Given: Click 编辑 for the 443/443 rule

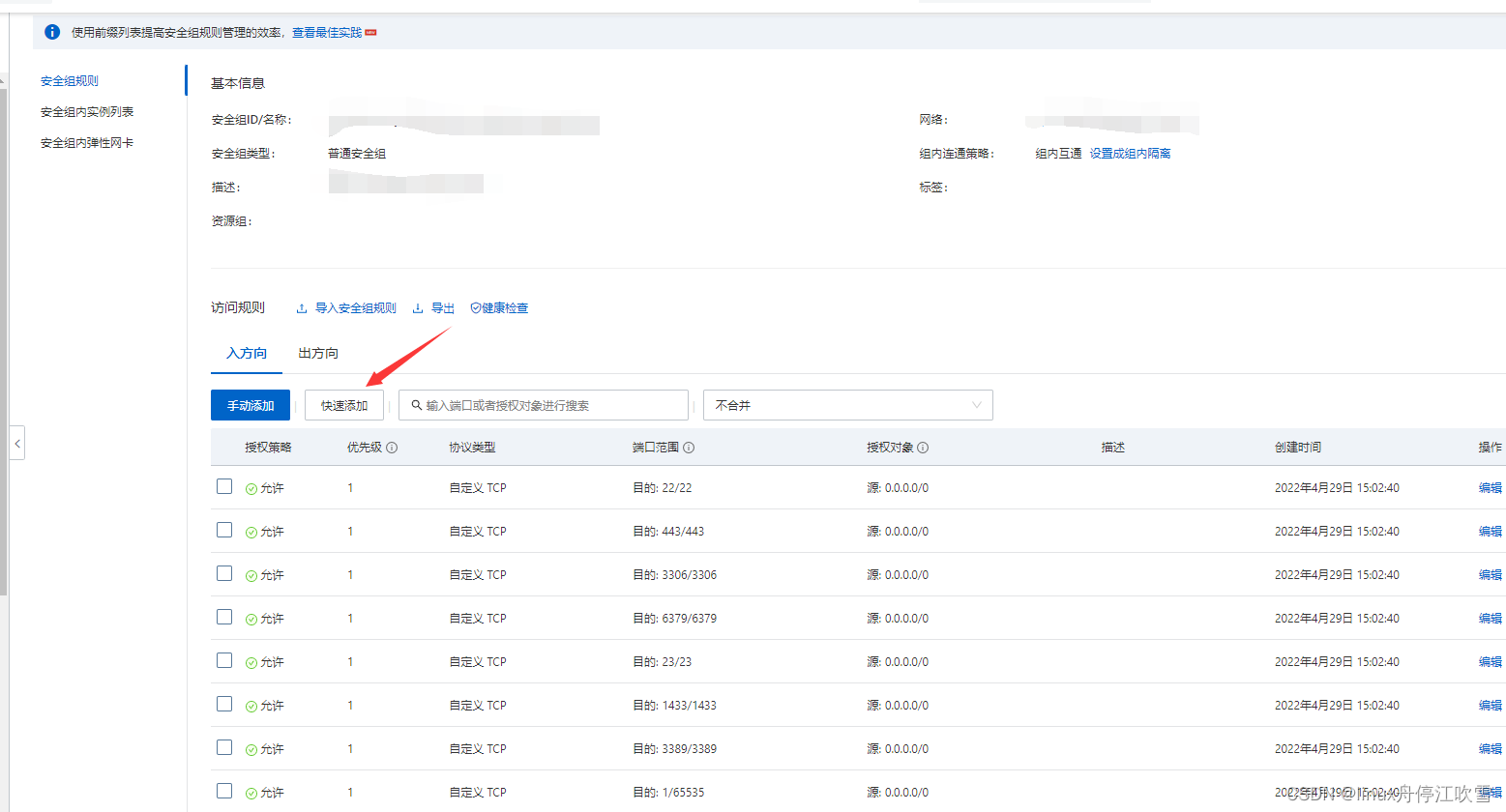Looking at the screenshot, I should (1491, 532).
